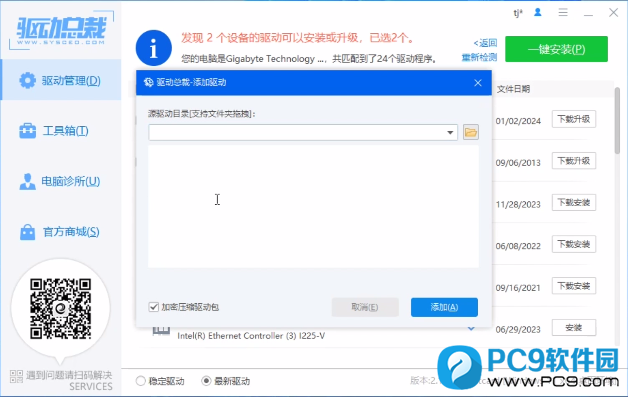628x397 pixels.
Task: Click the doctor person icon of 电脑诊所
Action: coord(27,181)
